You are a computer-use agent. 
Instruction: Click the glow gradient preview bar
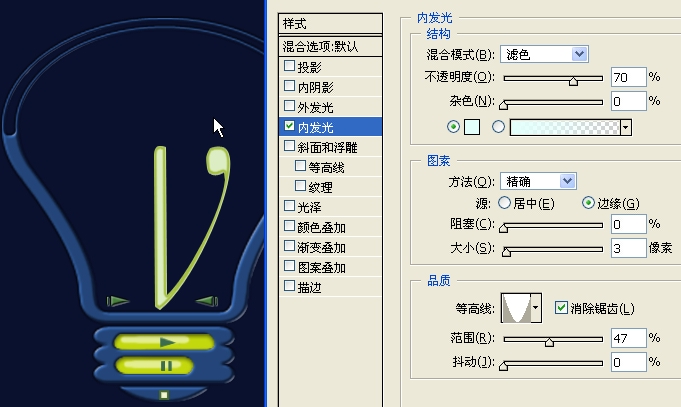coord(565,127)
